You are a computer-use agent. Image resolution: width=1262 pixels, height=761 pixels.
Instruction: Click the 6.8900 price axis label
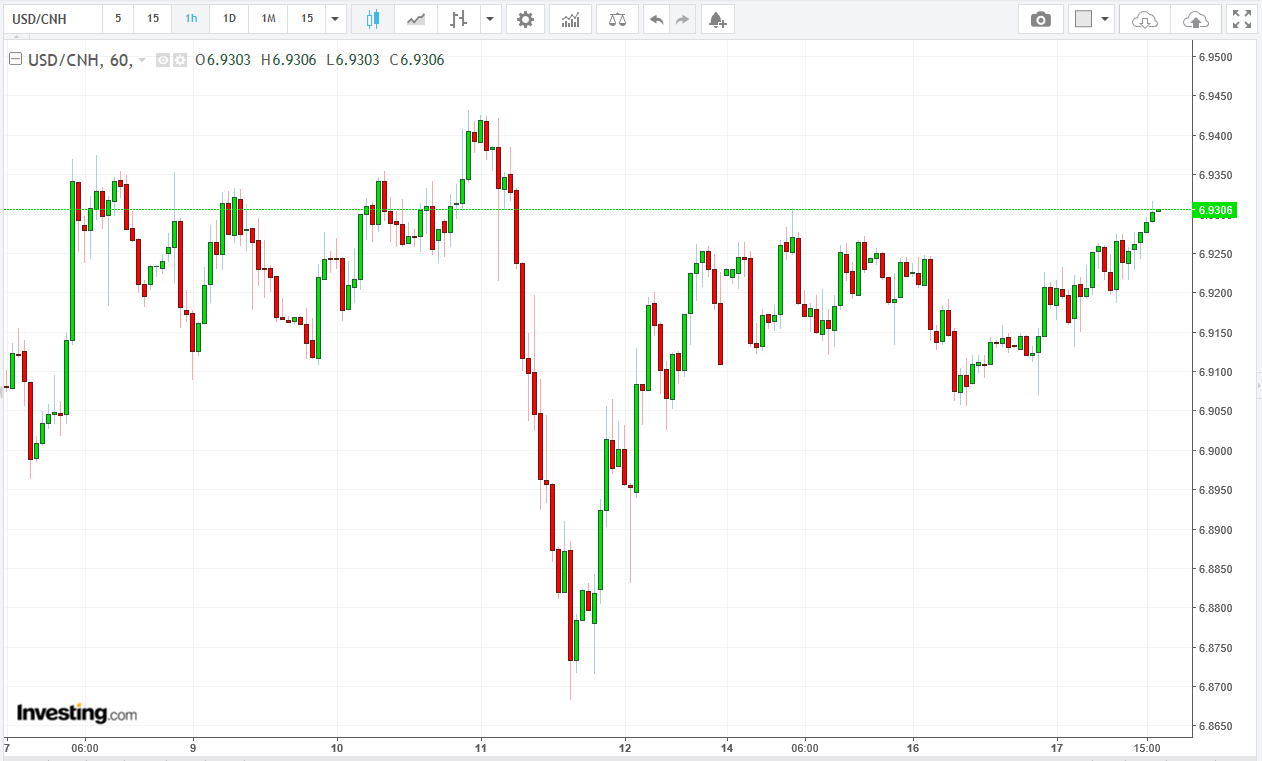point(1216,530)
